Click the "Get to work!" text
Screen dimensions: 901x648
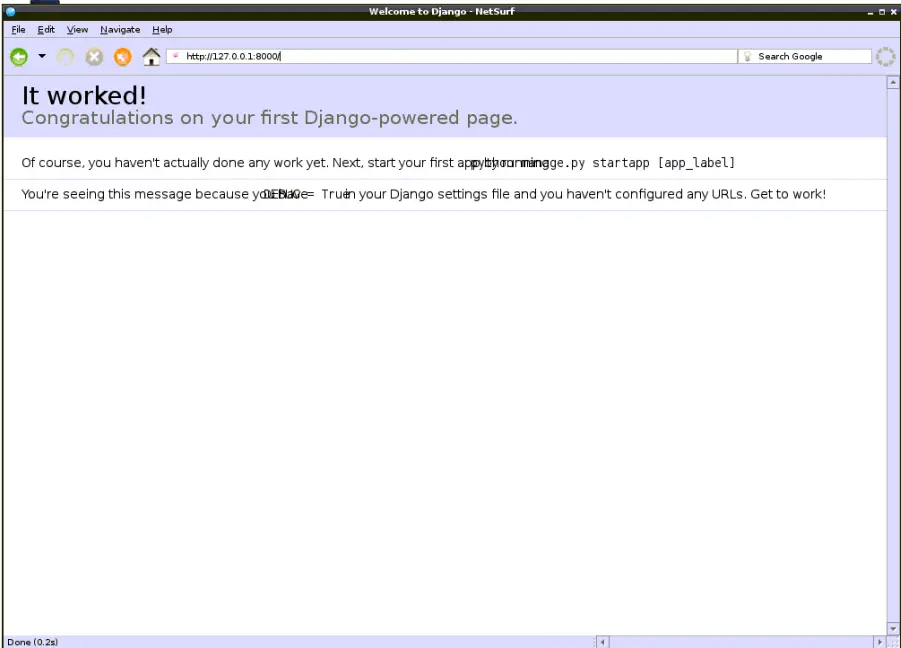point(788,194)
